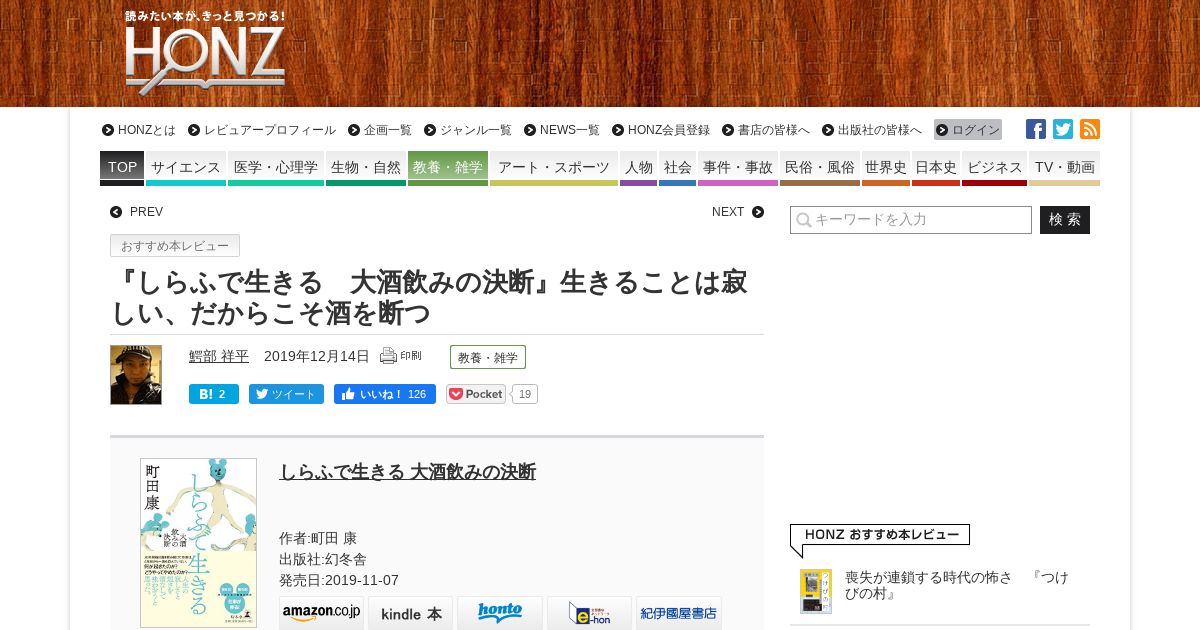The height and width of the screenshot is (630, 1200).
Task: Open ジャンル一覧 link
Action: [x=468, y=130]
